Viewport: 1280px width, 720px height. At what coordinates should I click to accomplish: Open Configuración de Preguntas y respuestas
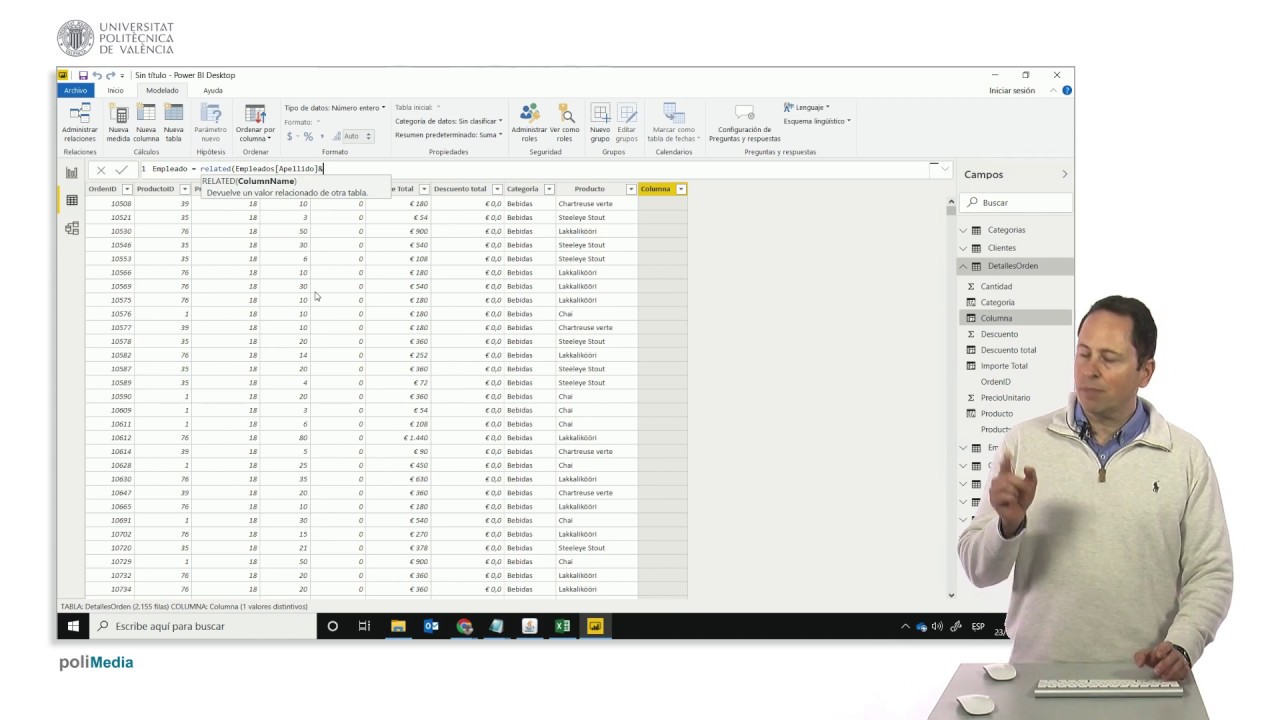(744, 123)
